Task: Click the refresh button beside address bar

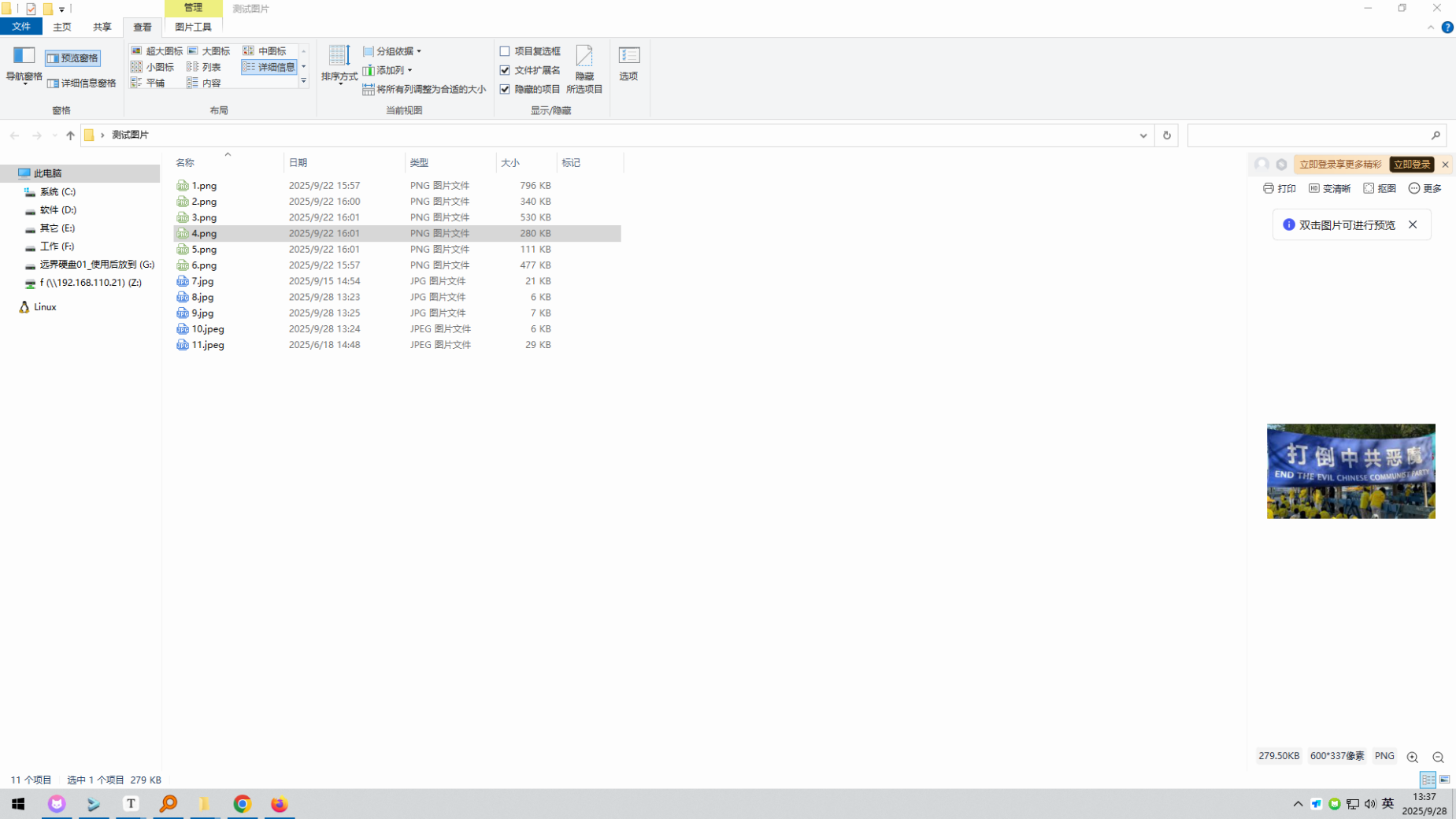Action: pos(1166,135)
